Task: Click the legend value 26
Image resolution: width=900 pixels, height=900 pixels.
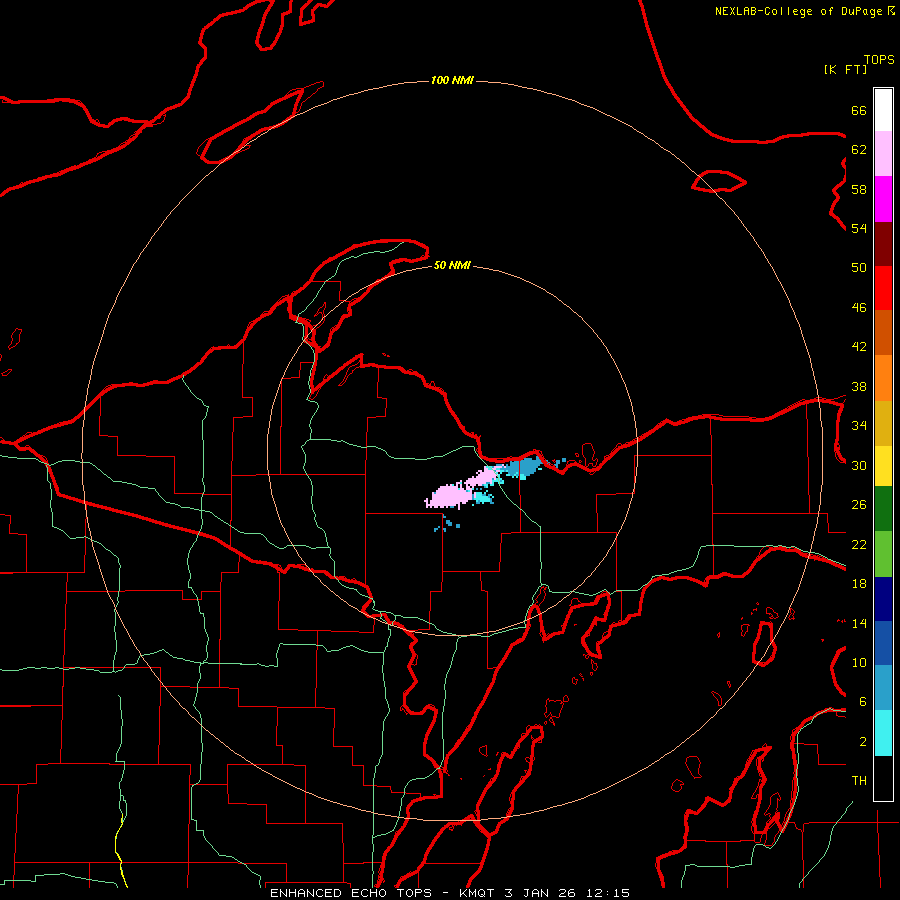Action: [859, 505]
